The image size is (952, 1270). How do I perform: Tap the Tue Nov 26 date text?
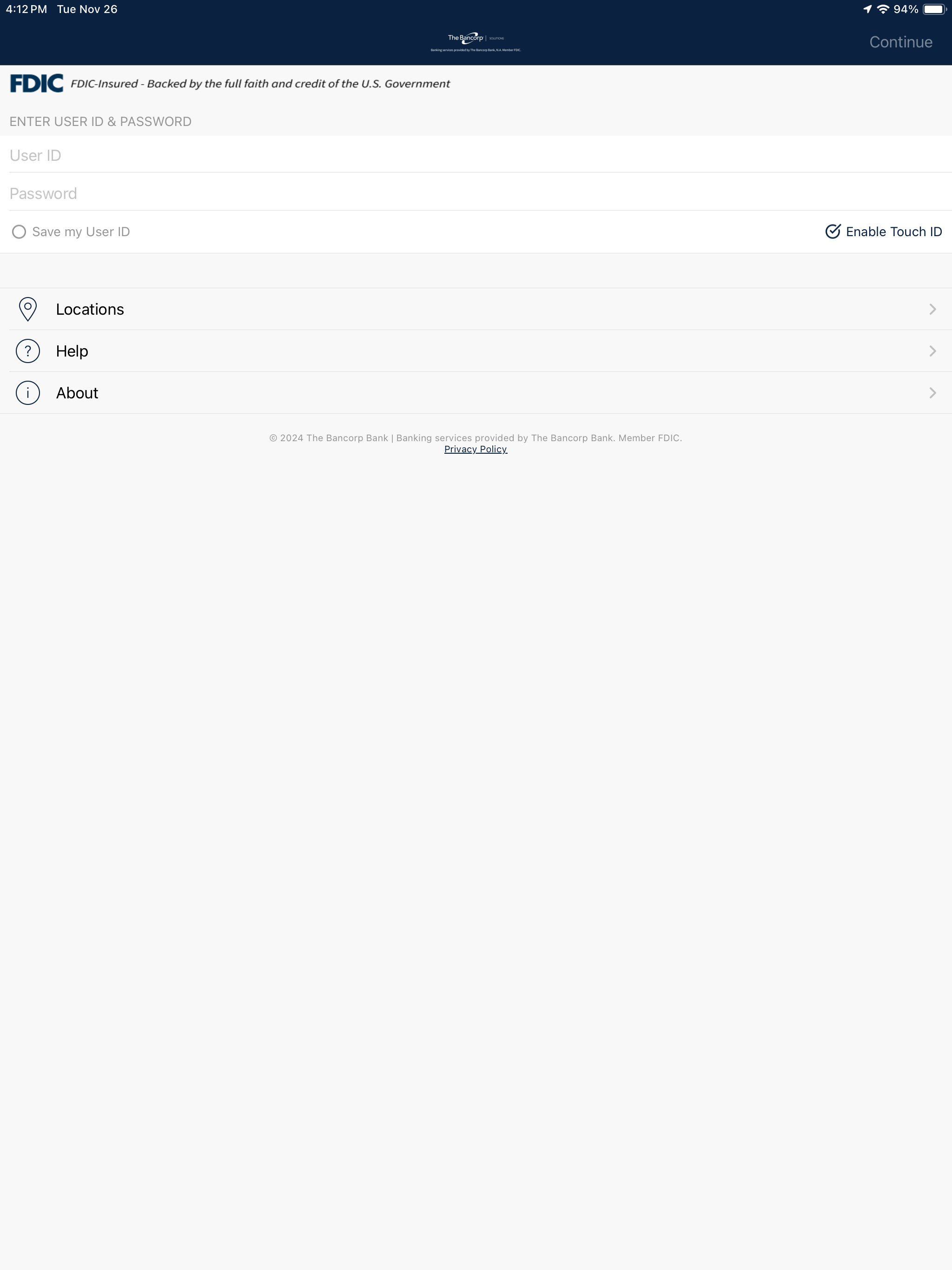pos(87,9)
